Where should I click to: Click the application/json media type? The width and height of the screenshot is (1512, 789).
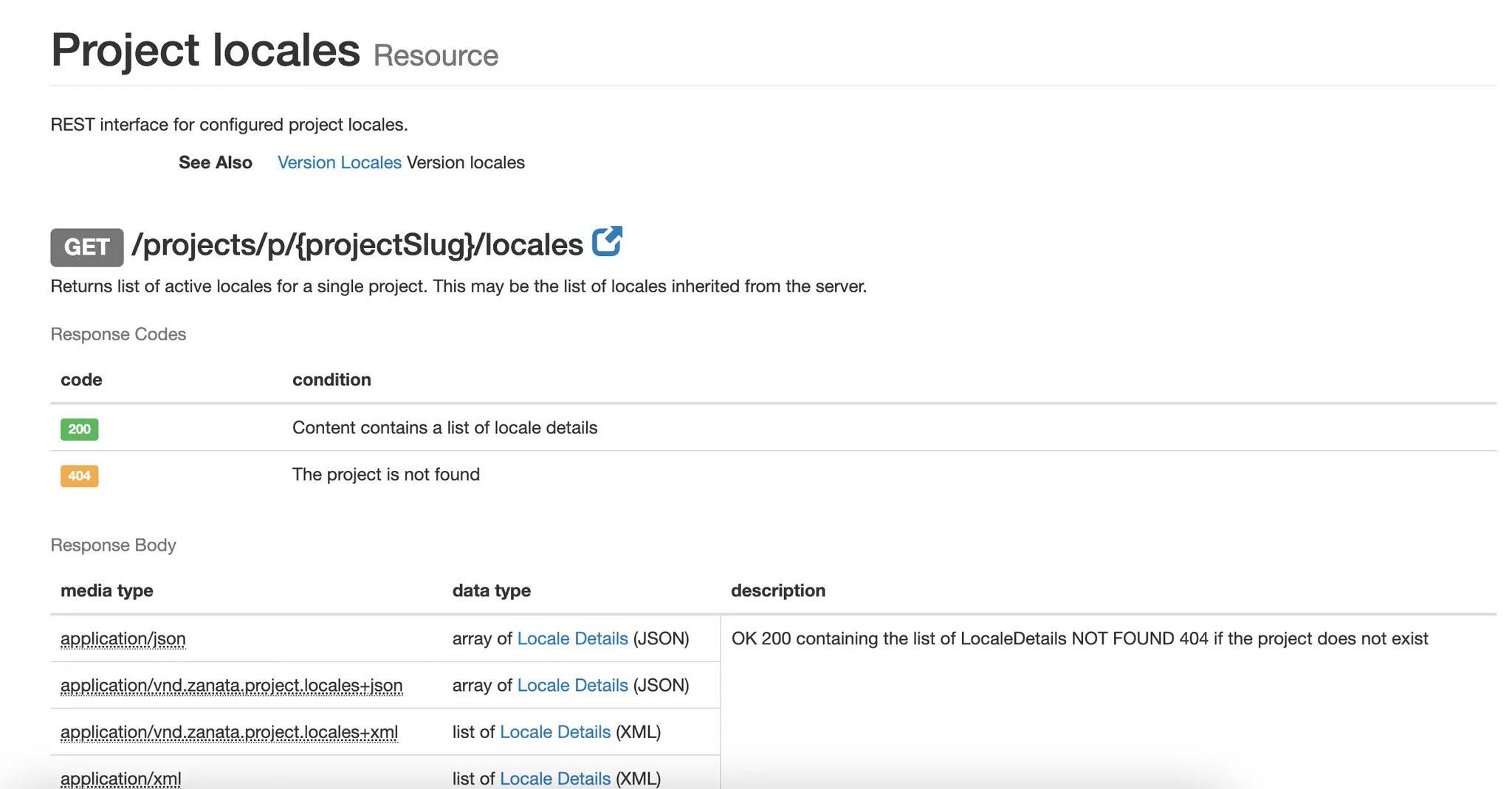pos(123,638)
